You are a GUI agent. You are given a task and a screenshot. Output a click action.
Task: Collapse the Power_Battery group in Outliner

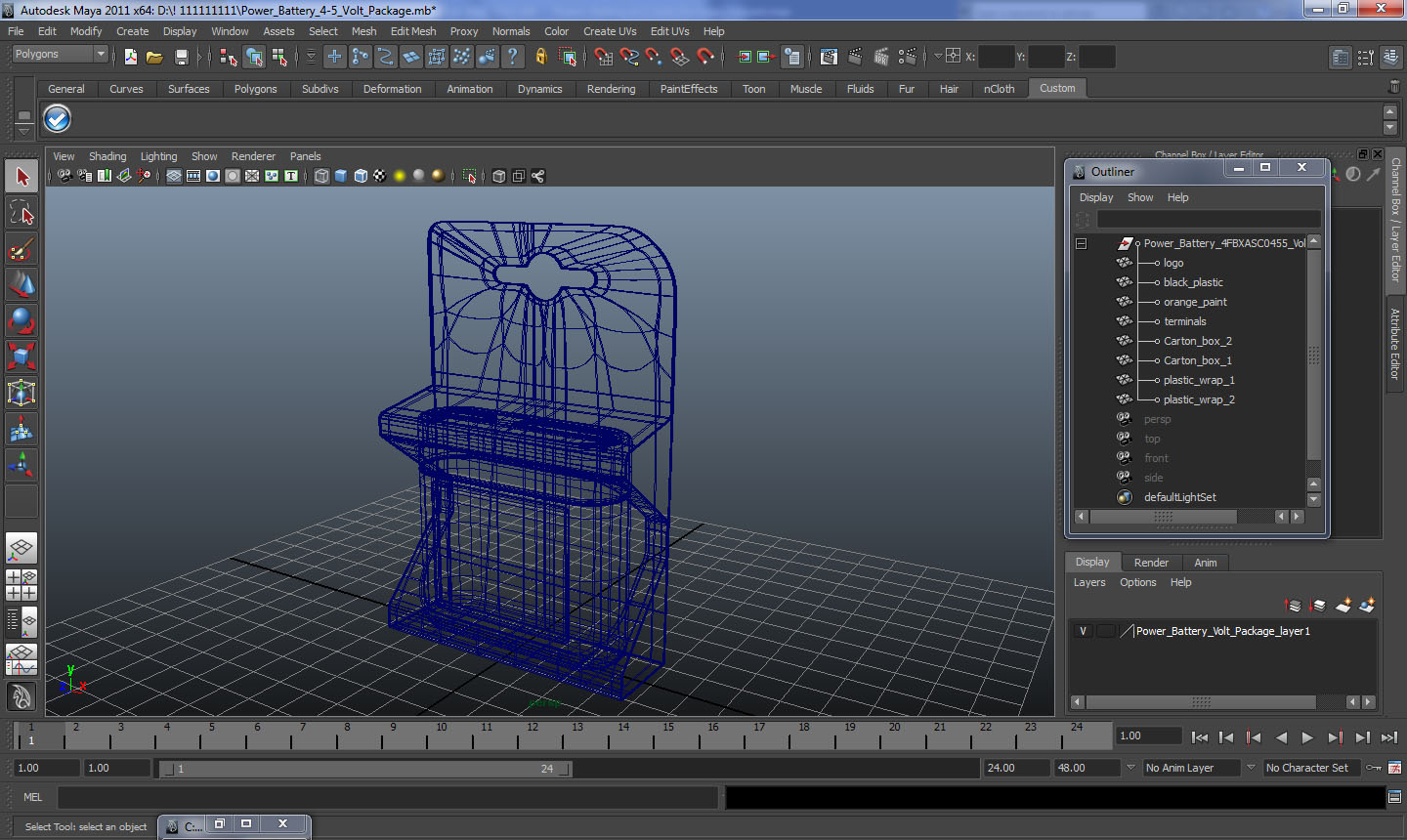pyautogui.click(x=1081, y=243)
